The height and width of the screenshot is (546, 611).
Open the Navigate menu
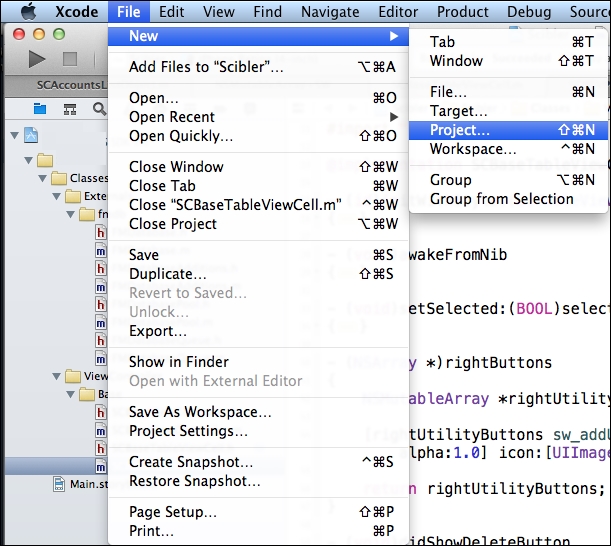coord(330,12)
